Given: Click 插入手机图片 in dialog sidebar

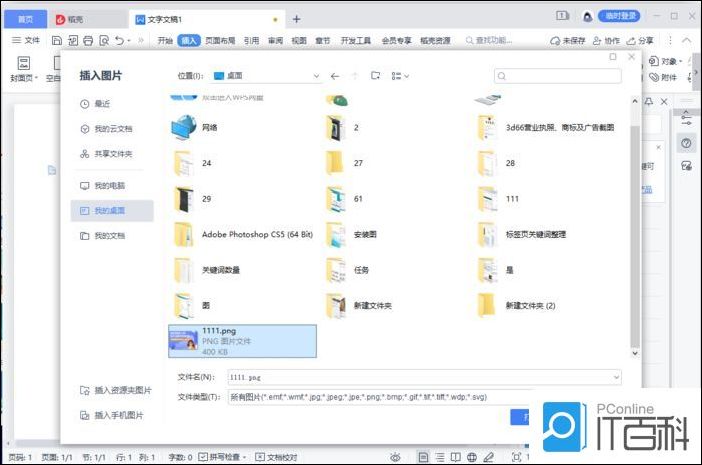Looking at the screenshot, I should (x=111, y=416).
